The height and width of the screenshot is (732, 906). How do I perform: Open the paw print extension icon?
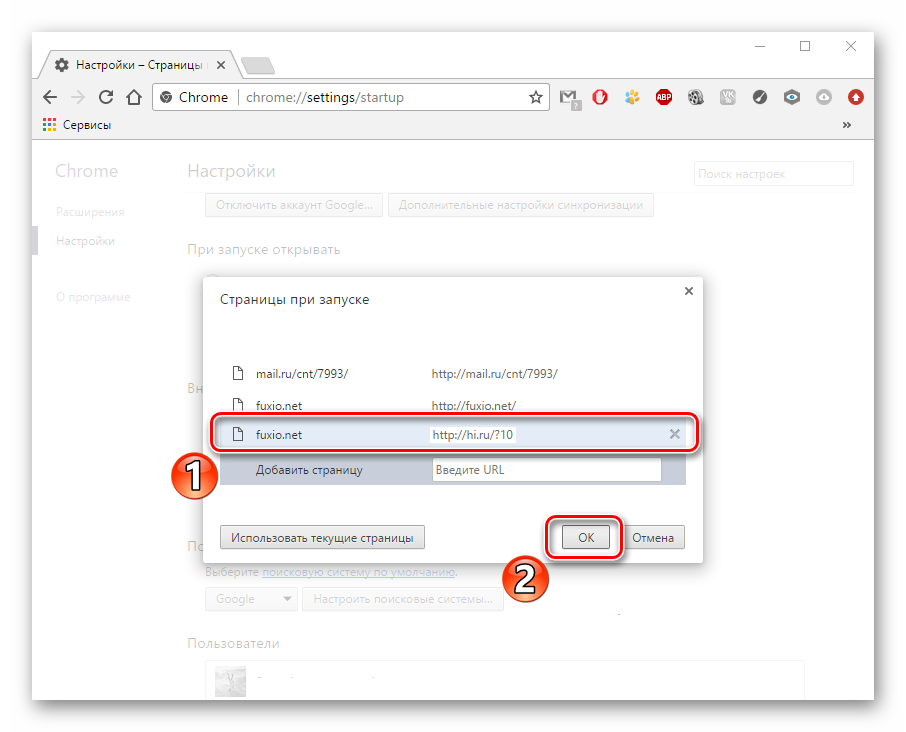pos(632,97)
